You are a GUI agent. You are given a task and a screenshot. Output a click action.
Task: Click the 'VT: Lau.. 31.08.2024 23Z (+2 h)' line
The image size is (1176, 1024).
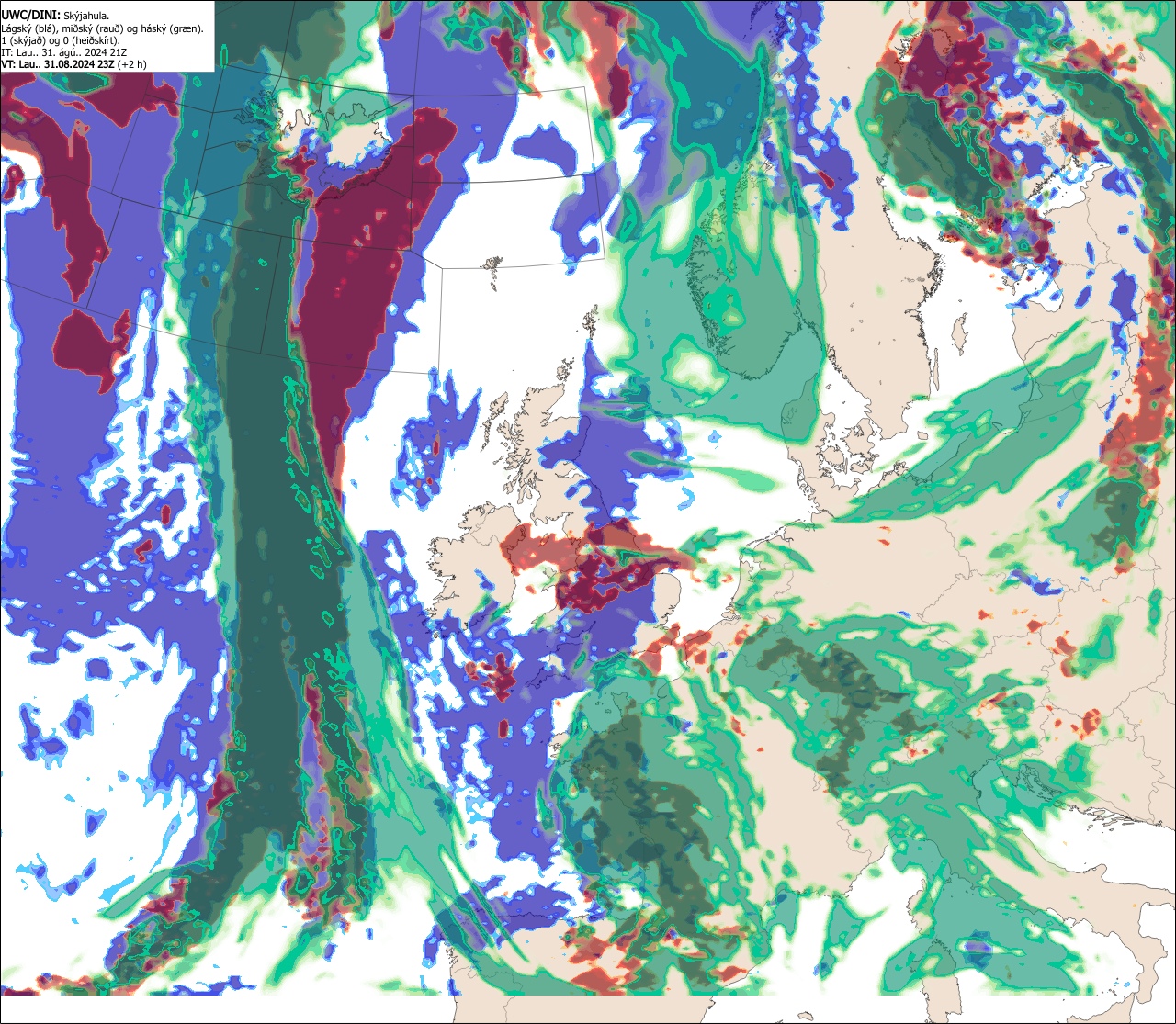73,64
